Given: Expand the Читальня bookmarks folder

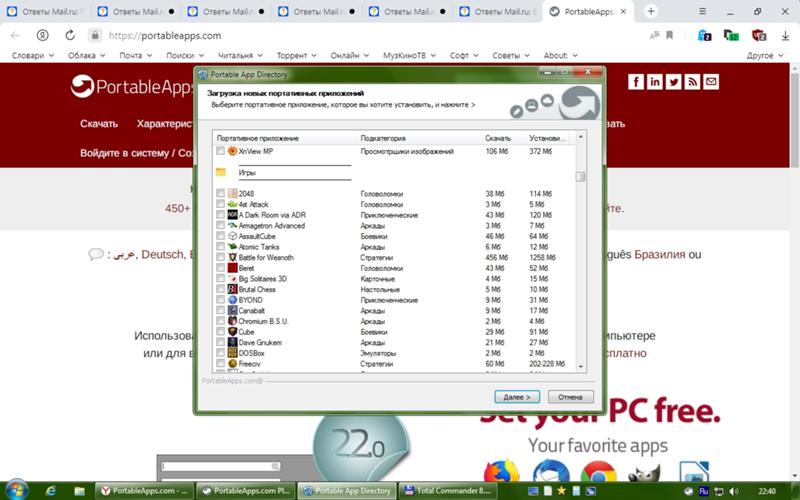Looking at the screenshot, I should 240,55.
